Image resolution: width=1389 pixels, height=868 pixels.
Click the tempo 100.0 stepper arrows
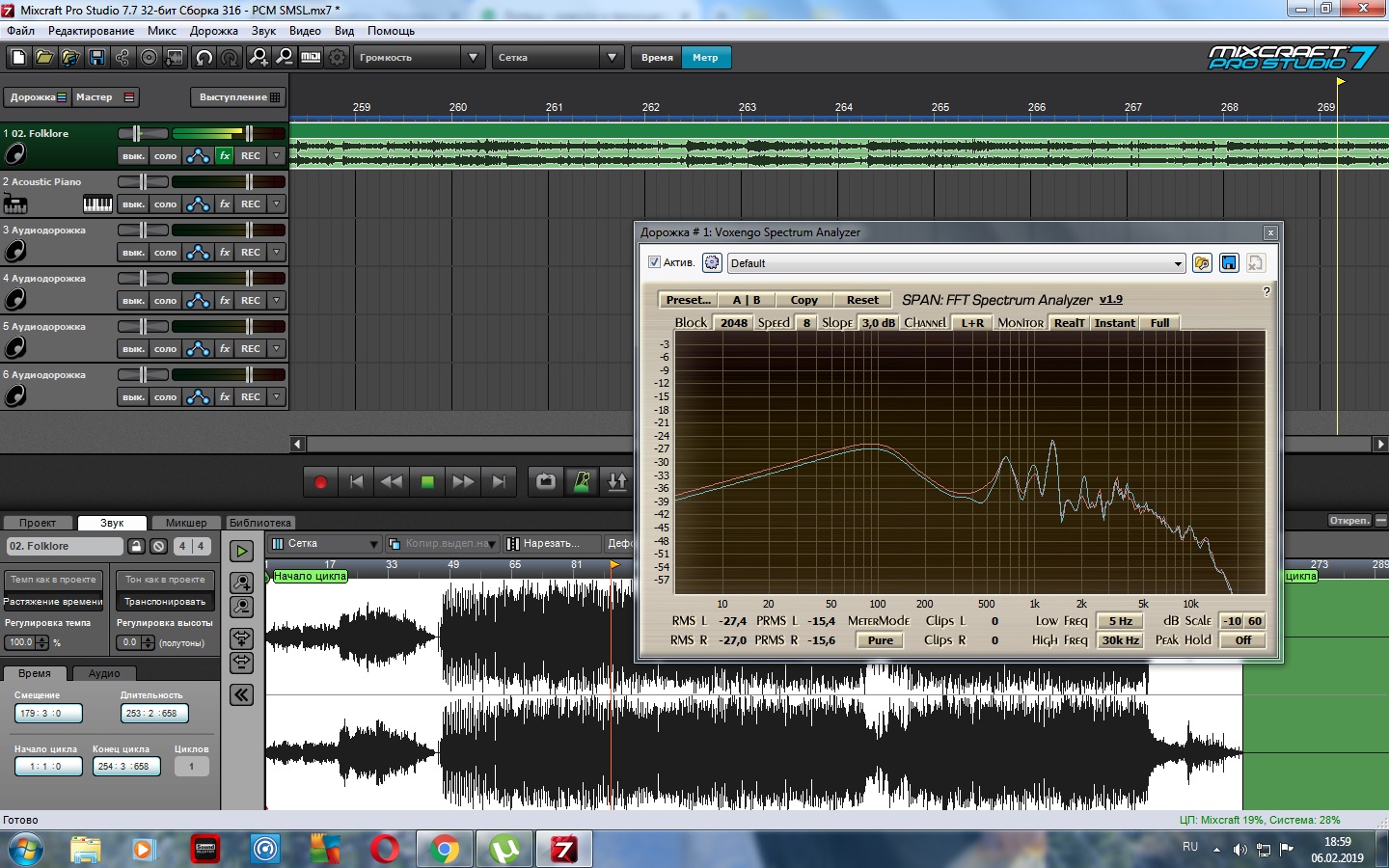[x=41, y=642]
